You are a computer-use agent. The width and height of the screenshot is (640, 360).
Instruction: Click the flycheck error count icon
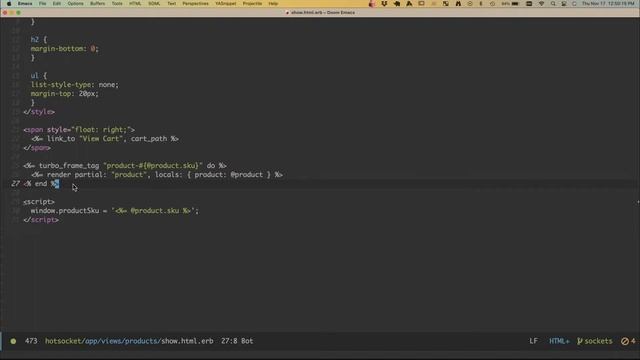628,341
